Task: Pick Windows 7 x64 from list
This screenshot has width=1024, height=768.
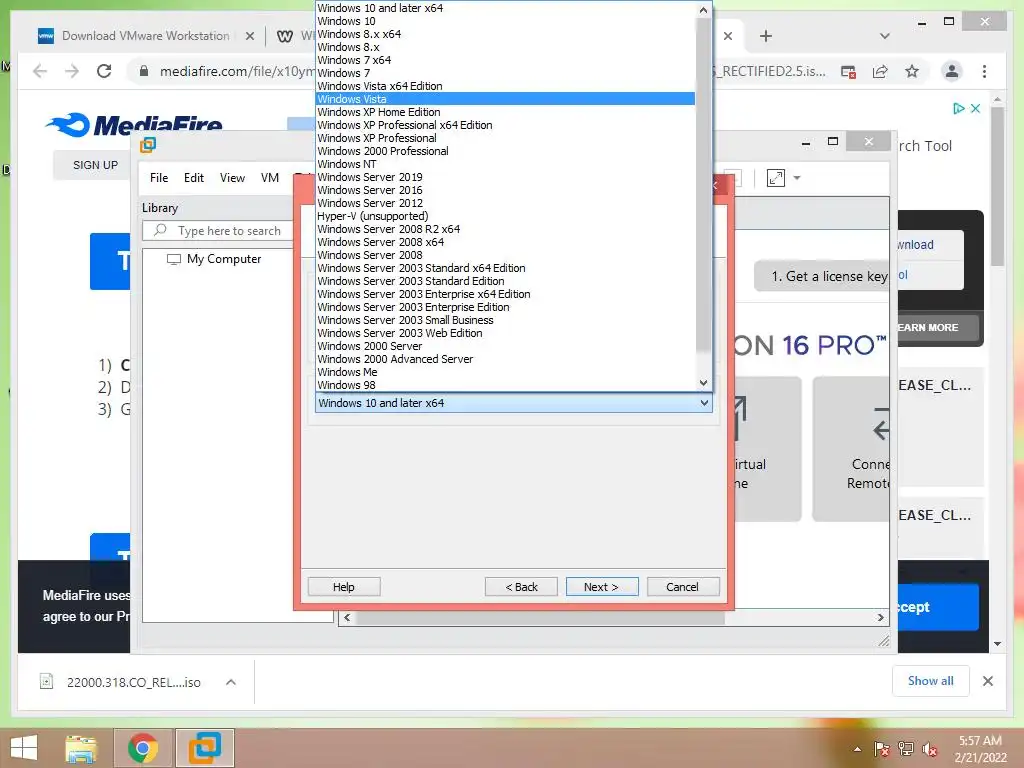Action: [x=505, y=60]
